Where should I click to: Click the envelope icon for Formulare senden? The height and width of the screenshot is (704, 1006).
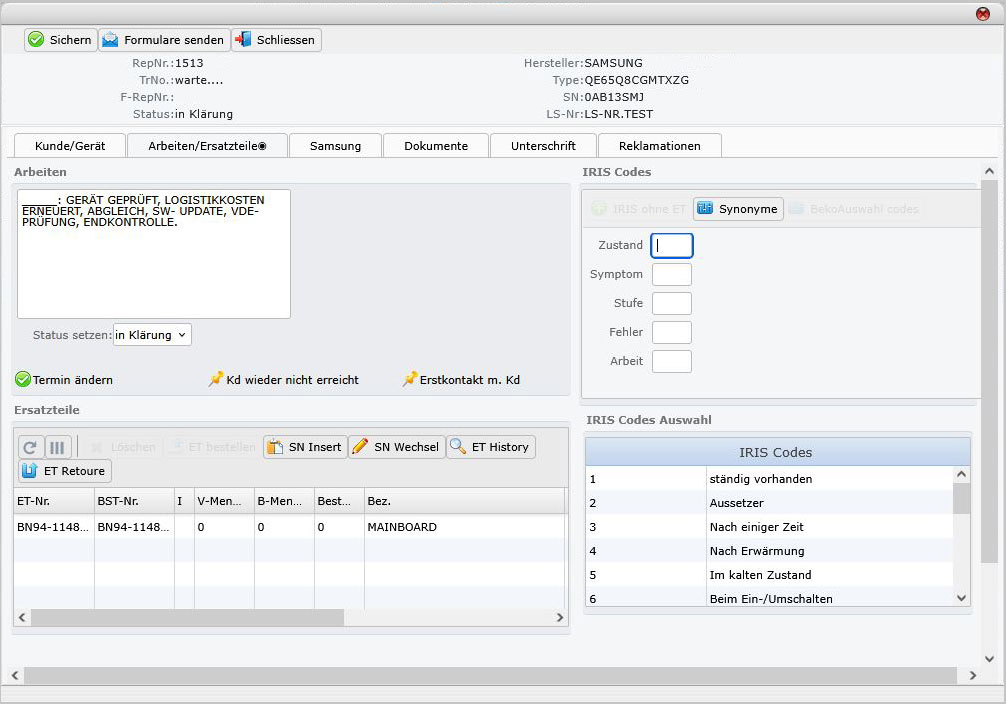[110, 40]
